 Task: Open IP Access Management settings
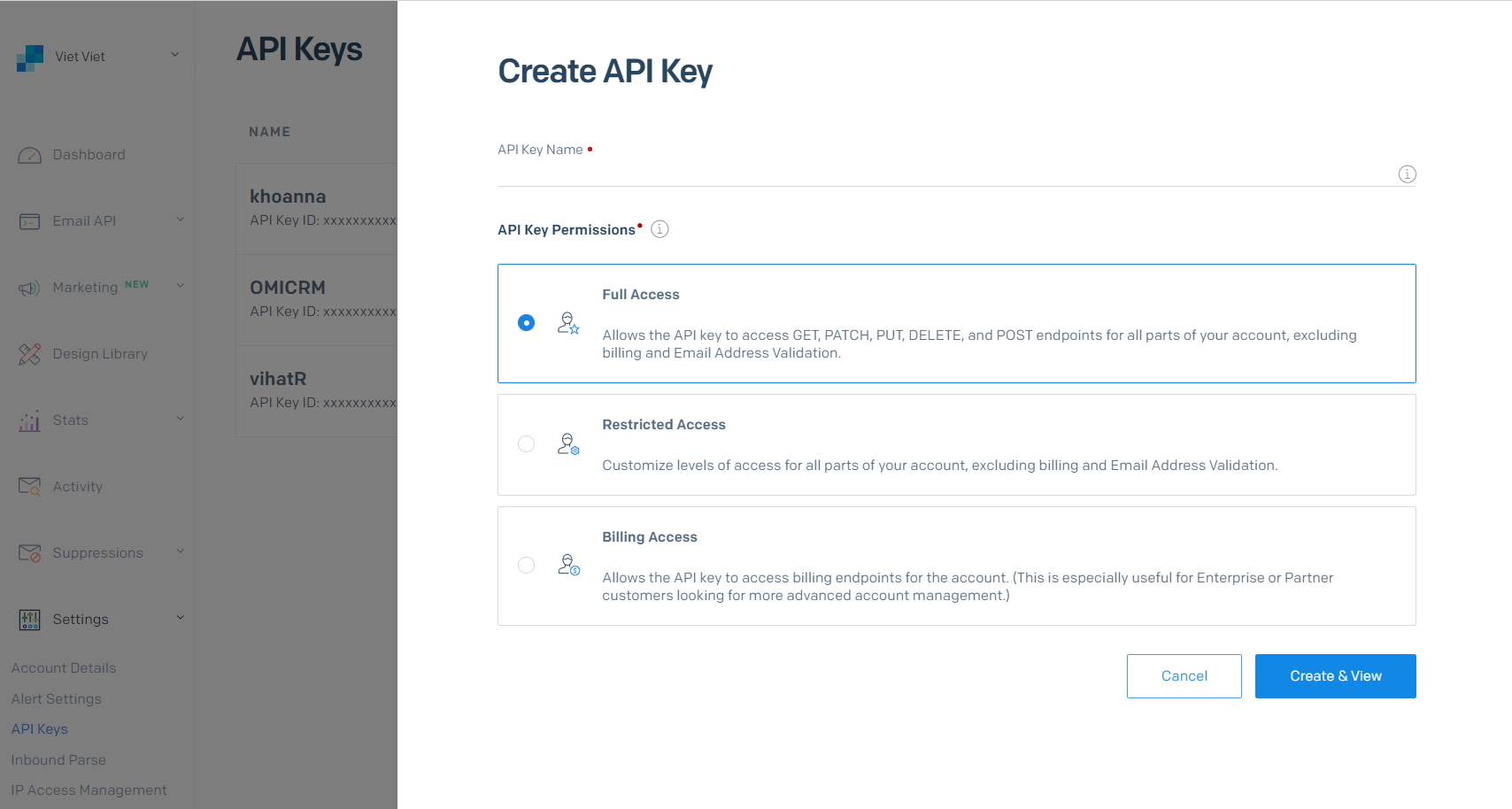(x=89, y=790)
